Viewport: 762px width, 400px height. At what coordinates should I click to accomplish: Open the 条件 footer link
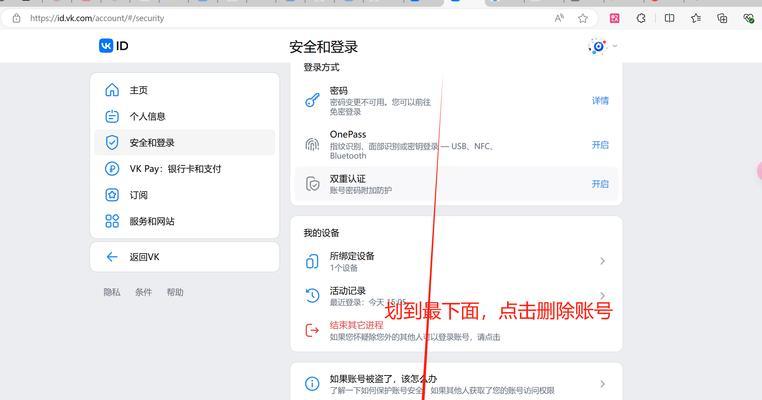click(x=143, y=292)
